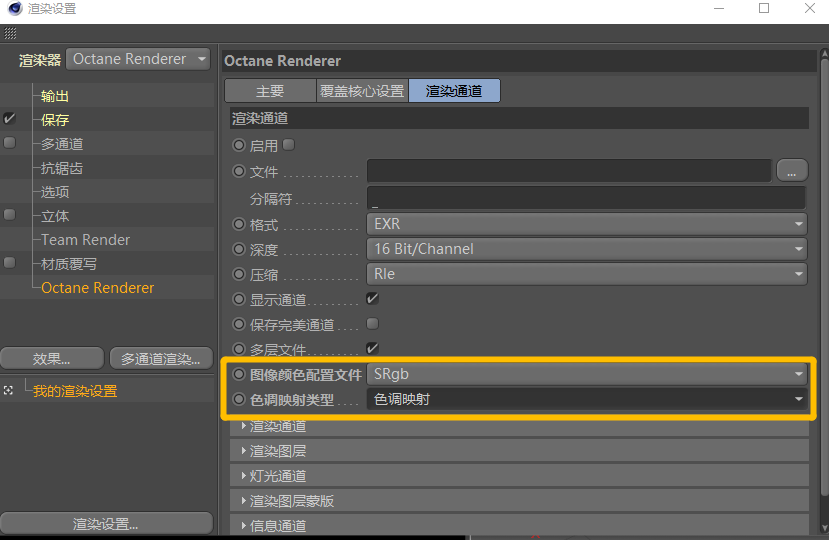Select 多通道 label in settings list
The image size is (829, 540).
point(62,144)
